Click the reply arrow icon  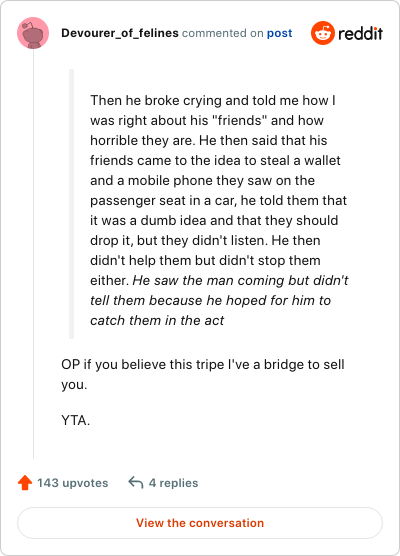click(136, 483)
